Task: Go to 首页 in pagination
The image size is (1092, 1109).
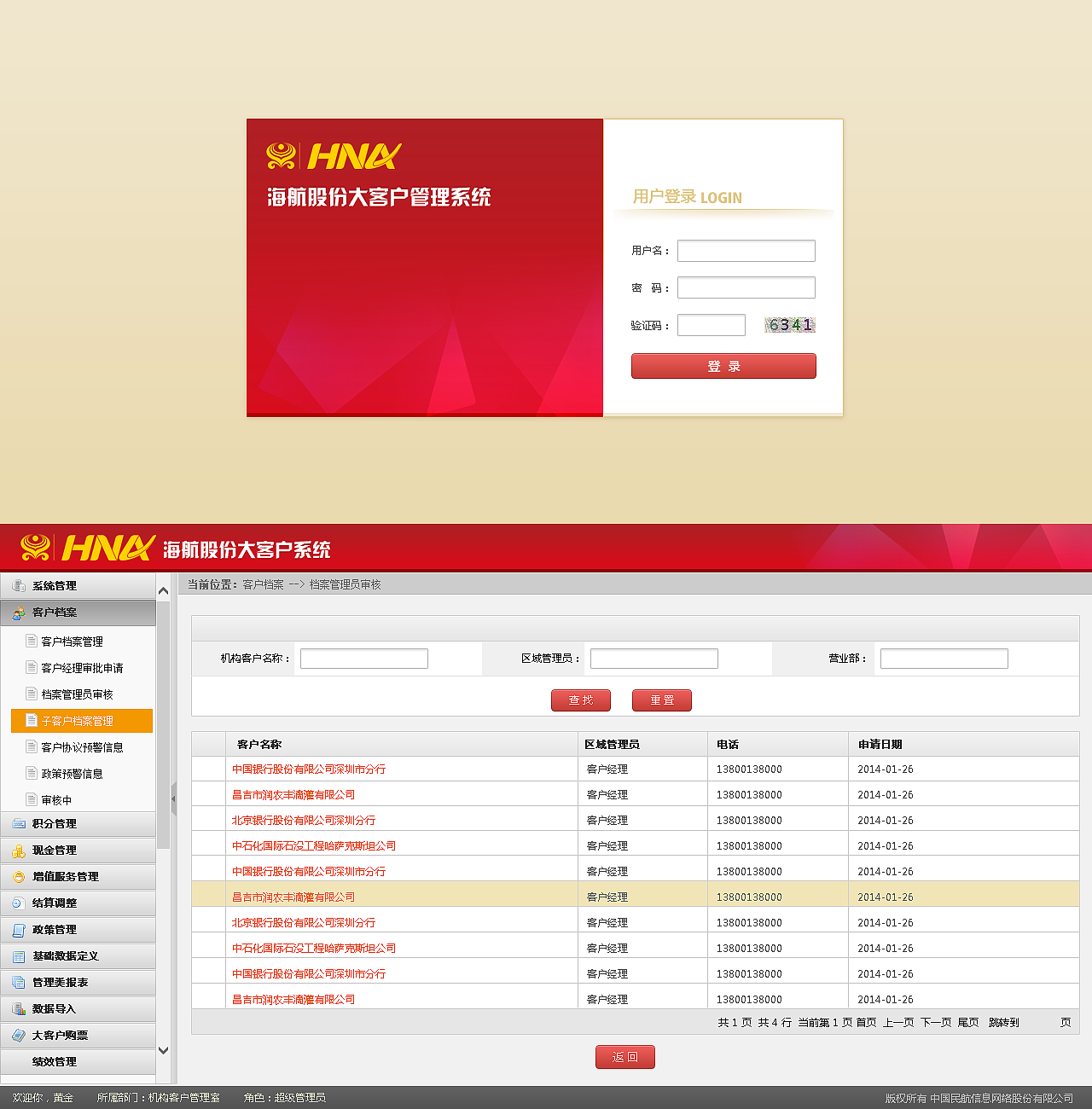Action: (866, 1022)
